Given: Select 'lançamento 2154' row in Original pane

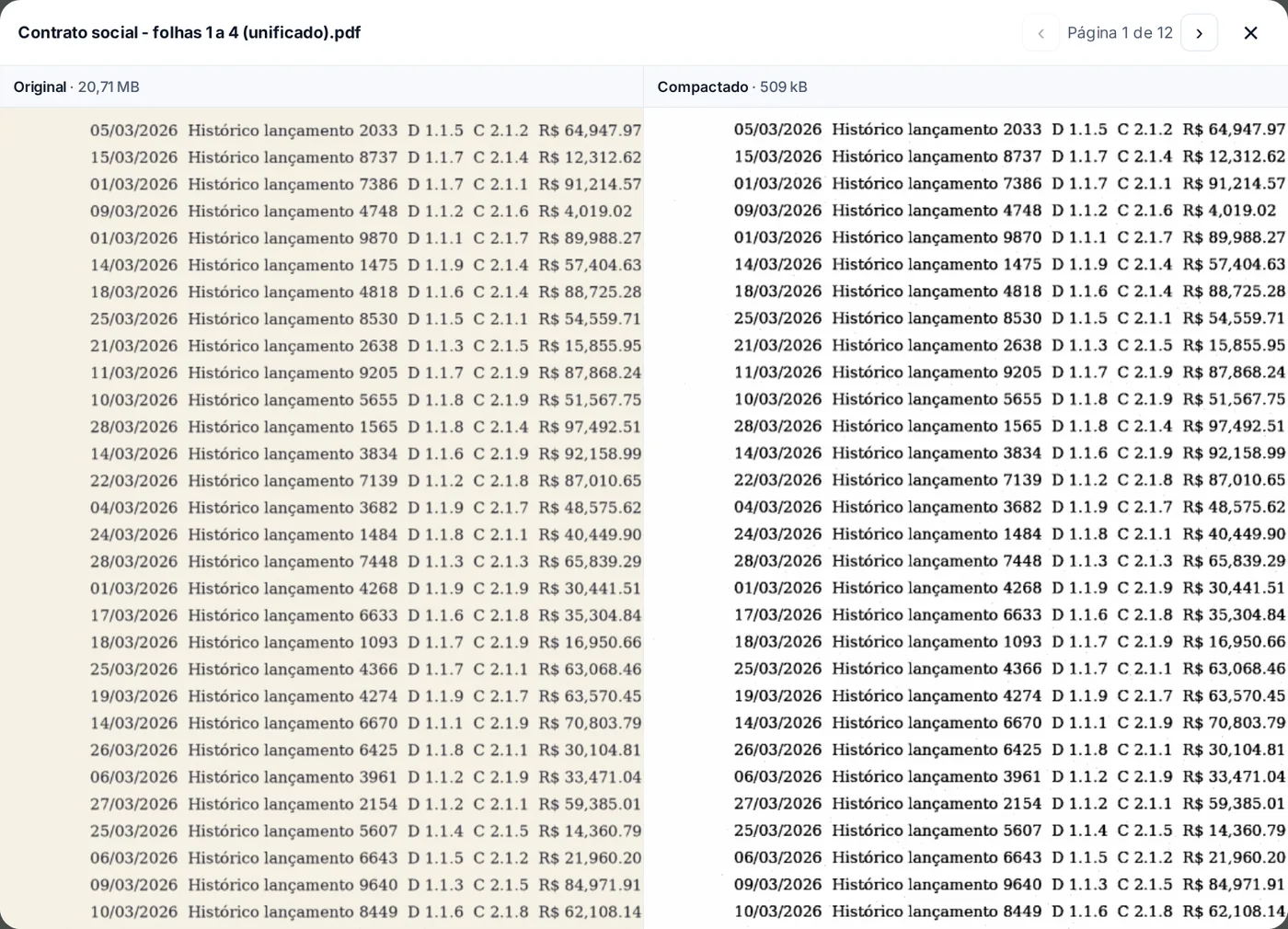Looking at the screenshot, I should tap(366, 804).
